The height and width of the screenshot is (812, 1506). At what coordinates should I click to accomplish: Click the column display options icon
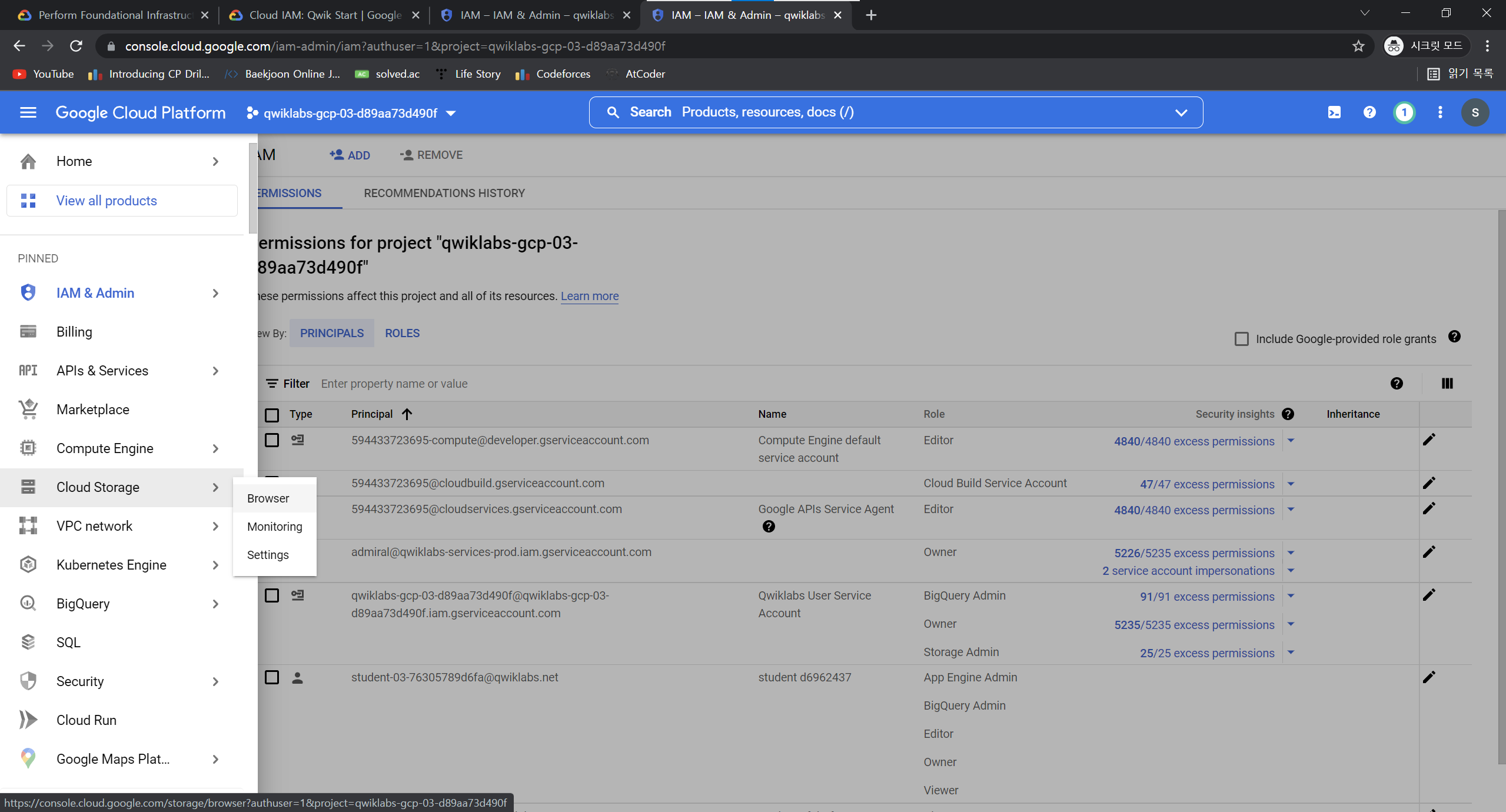click(1447, 384)
